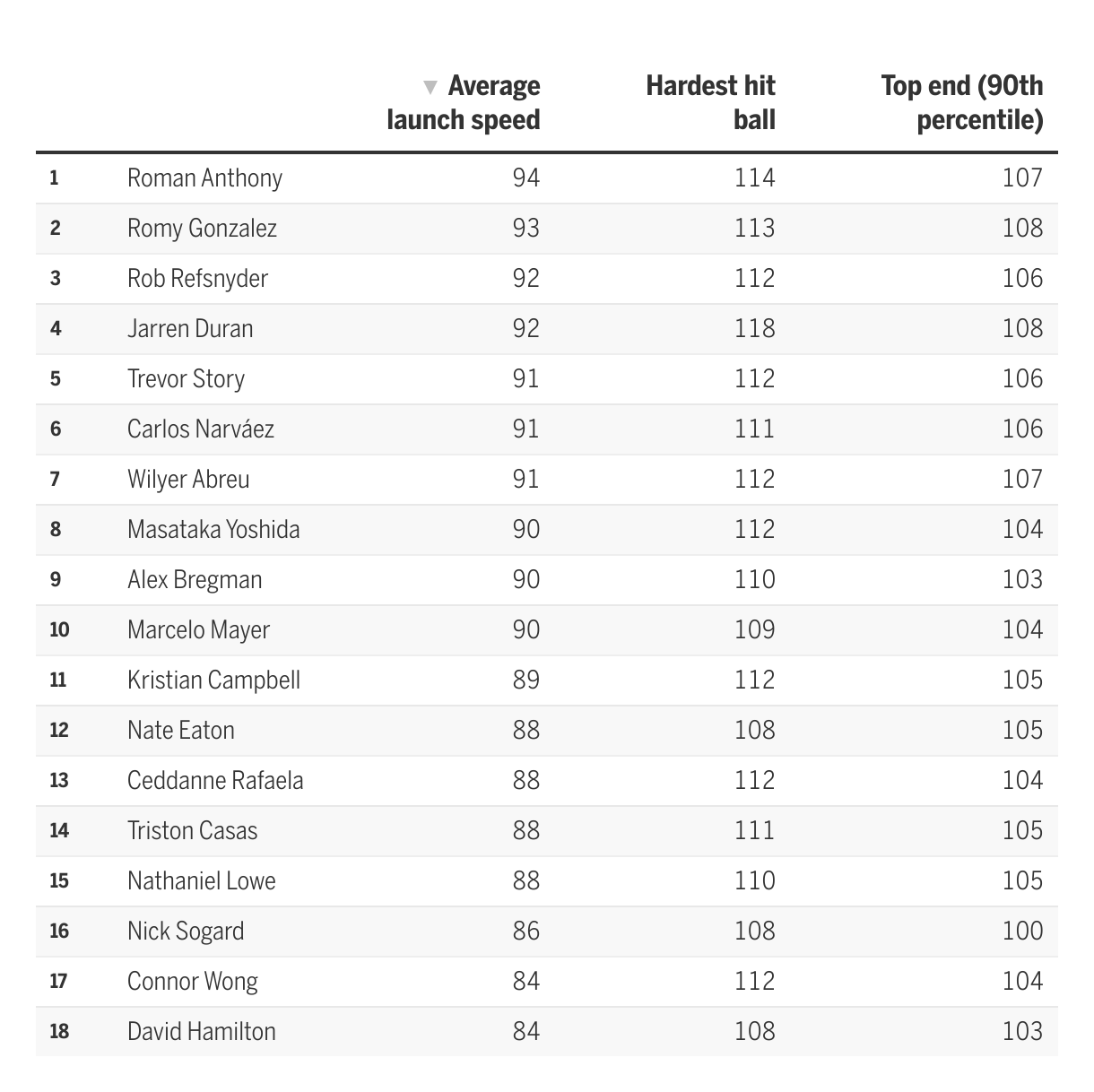Select Nick Sogard's top end value 100
Viewport: 1094px width, 1092px height.
tap(1023, 931)
